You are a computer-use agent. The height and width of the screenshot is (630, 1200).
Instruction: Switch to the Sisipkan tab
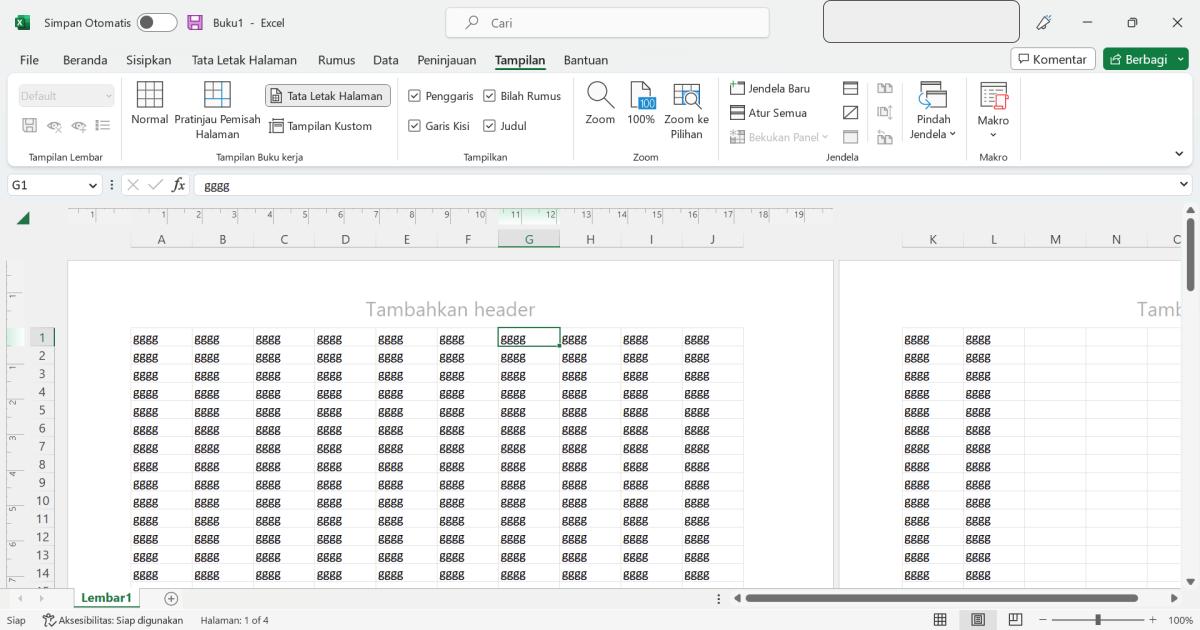click(149, 60)
